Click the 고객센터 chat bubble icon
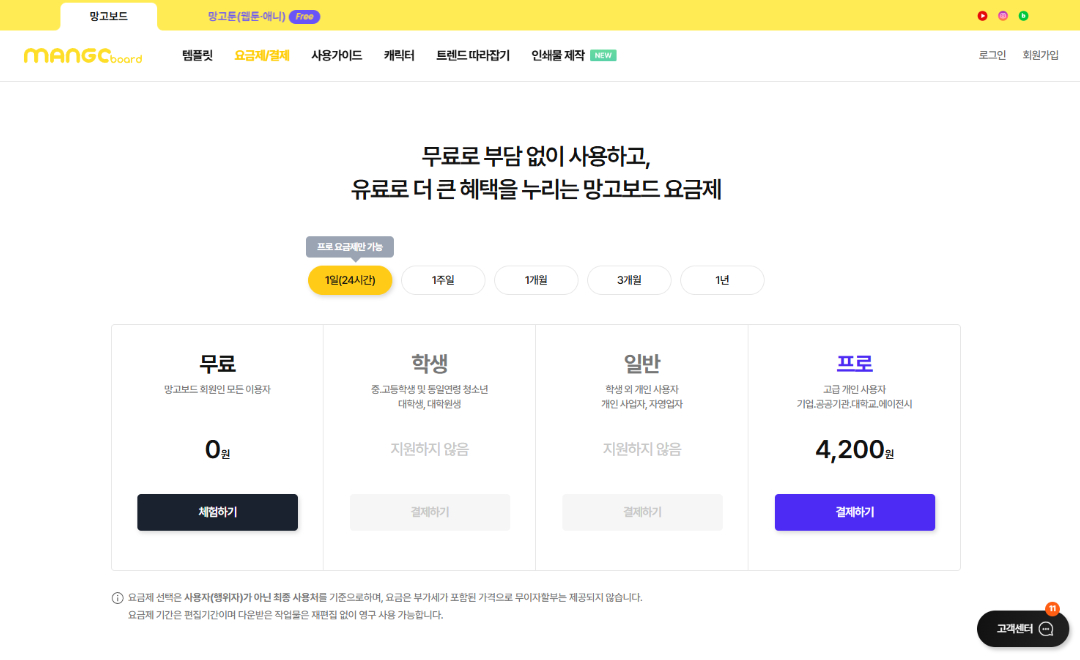1080x660 pixels. pyautogui.click(x=1046, y=629)
